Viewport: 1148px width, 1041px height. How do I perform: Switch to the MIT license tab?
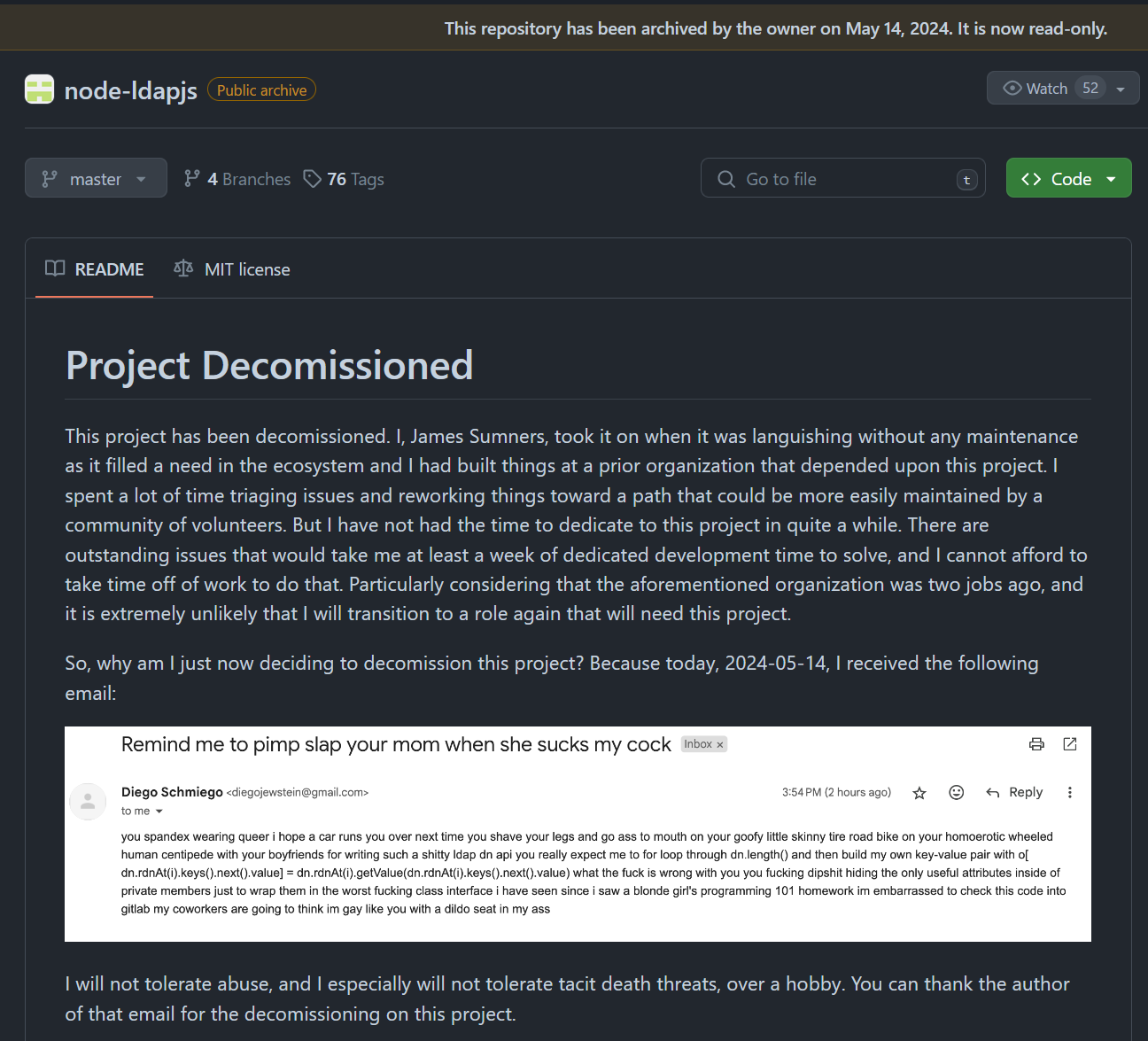(232, 269)
